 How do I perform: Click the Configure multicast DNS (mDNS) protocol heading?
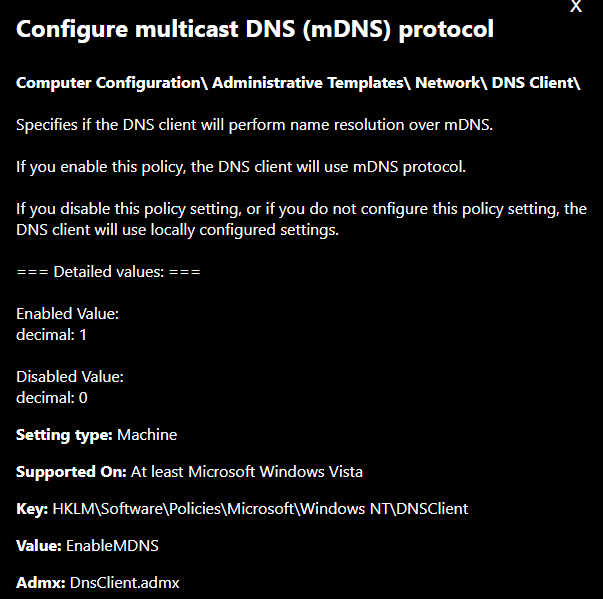(x=255, y=30)
